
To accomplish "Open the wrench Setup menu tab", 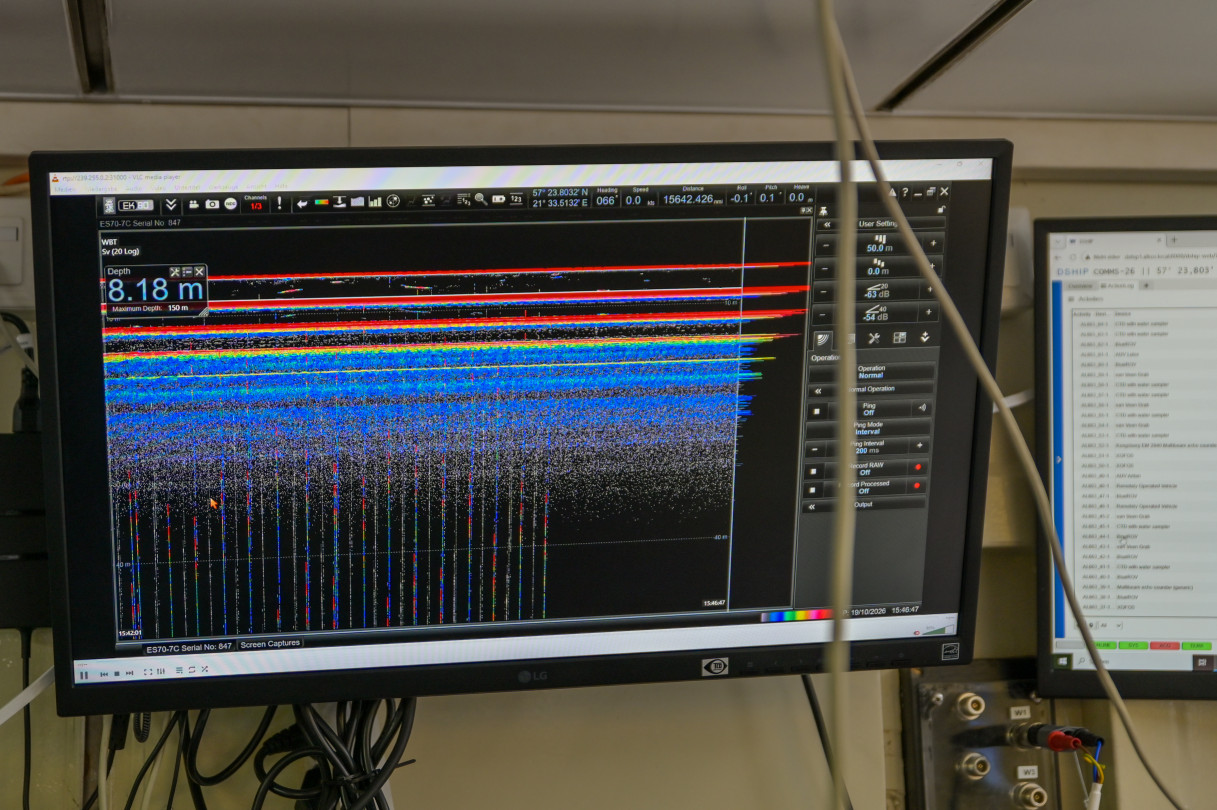I will pyautogui.click(x=873, y=338).
